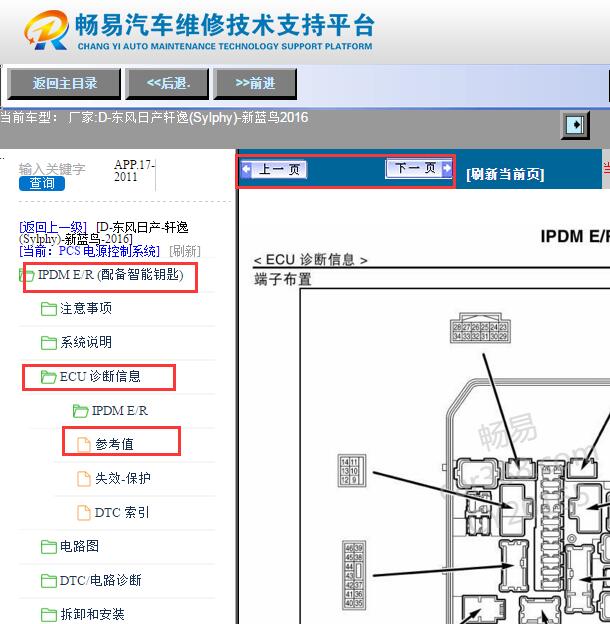Click the 返回主目录 button
This screenshot has height=624, width=610.
click(x=64, y=84)
